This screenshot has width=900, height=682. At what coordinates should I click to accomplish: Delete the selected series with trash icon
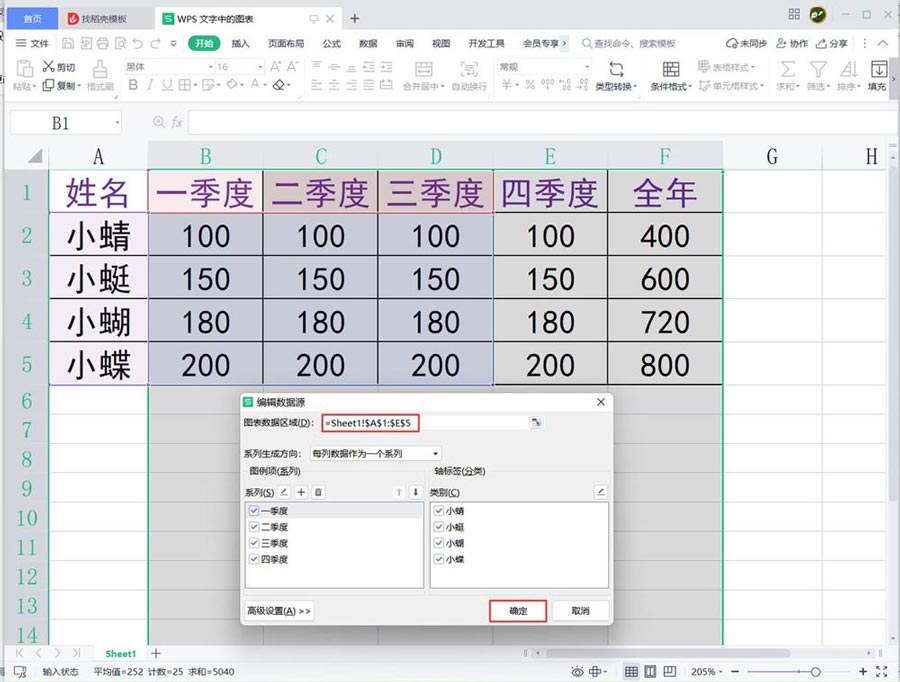tap(318, 492)
